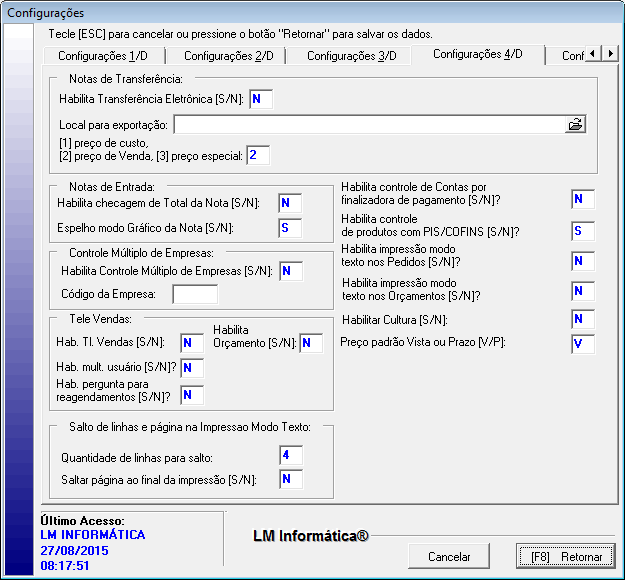
Task: Edit Habilita Transferência Eletrônica S/N field
Action: point(260,99)
